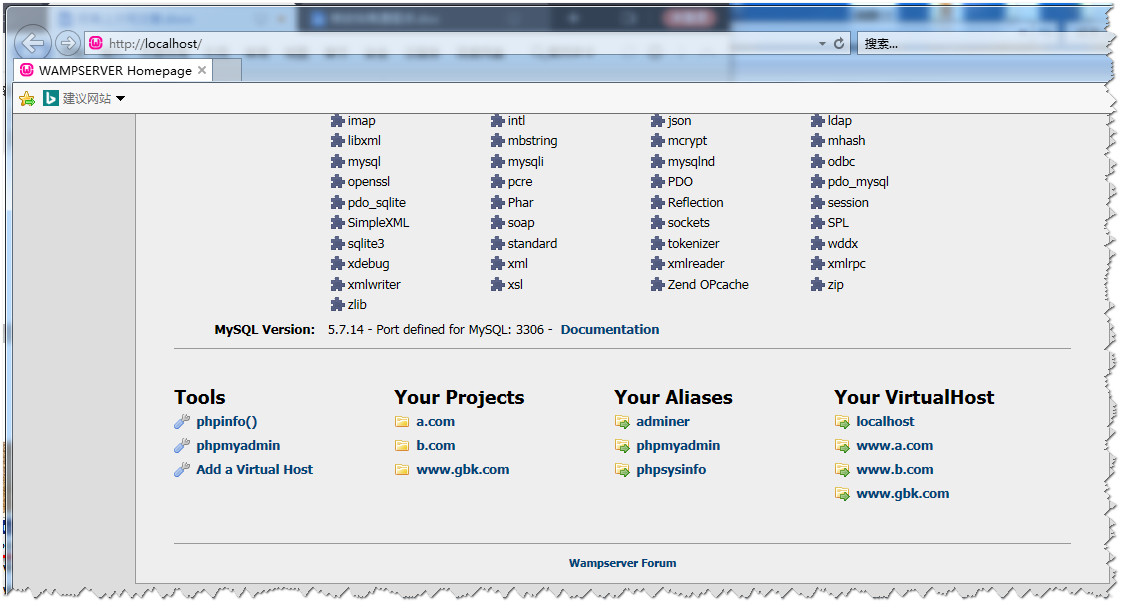The image size is (1126, 608).
Task: Open phpmyadmin under Tools
Action: pos(238,445)
